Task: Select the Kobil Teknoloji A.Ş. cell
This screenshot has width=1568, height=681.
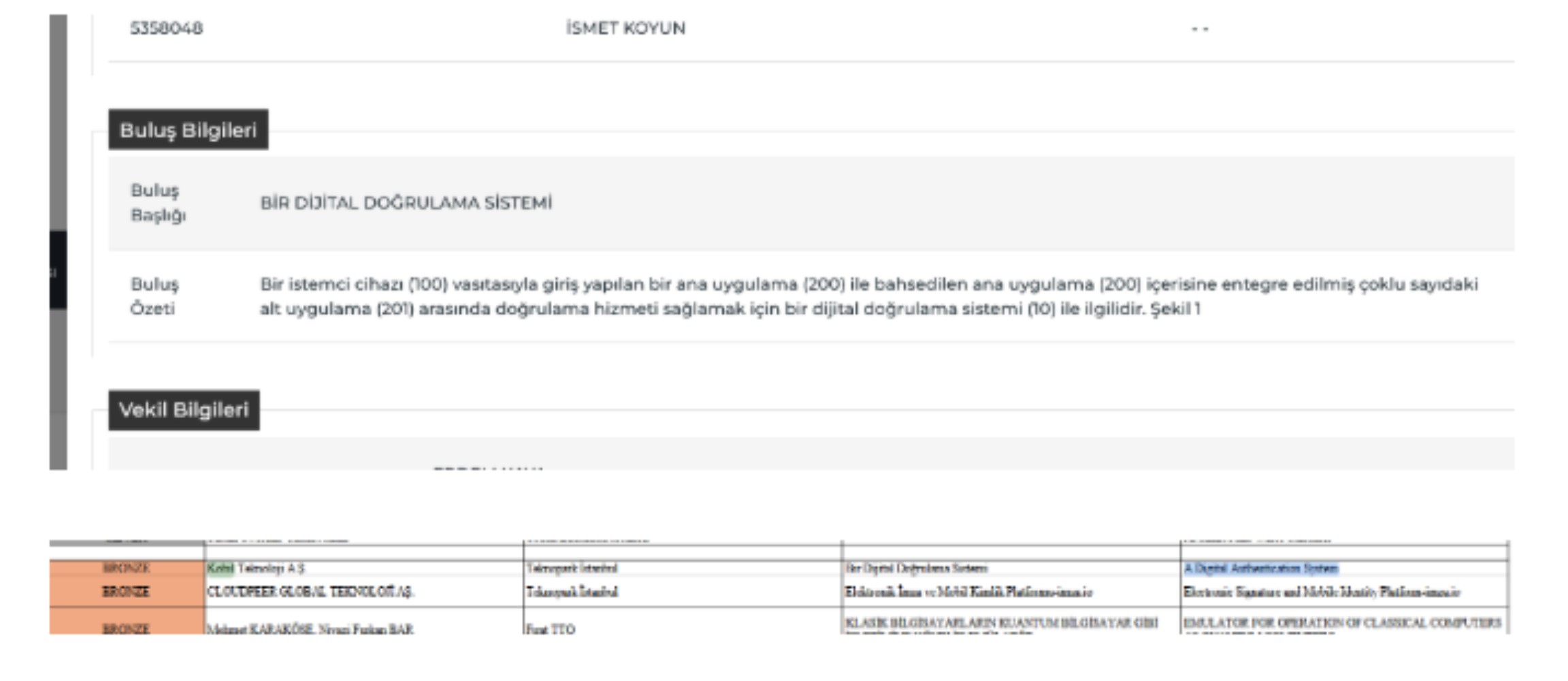Action: point(256,569)
